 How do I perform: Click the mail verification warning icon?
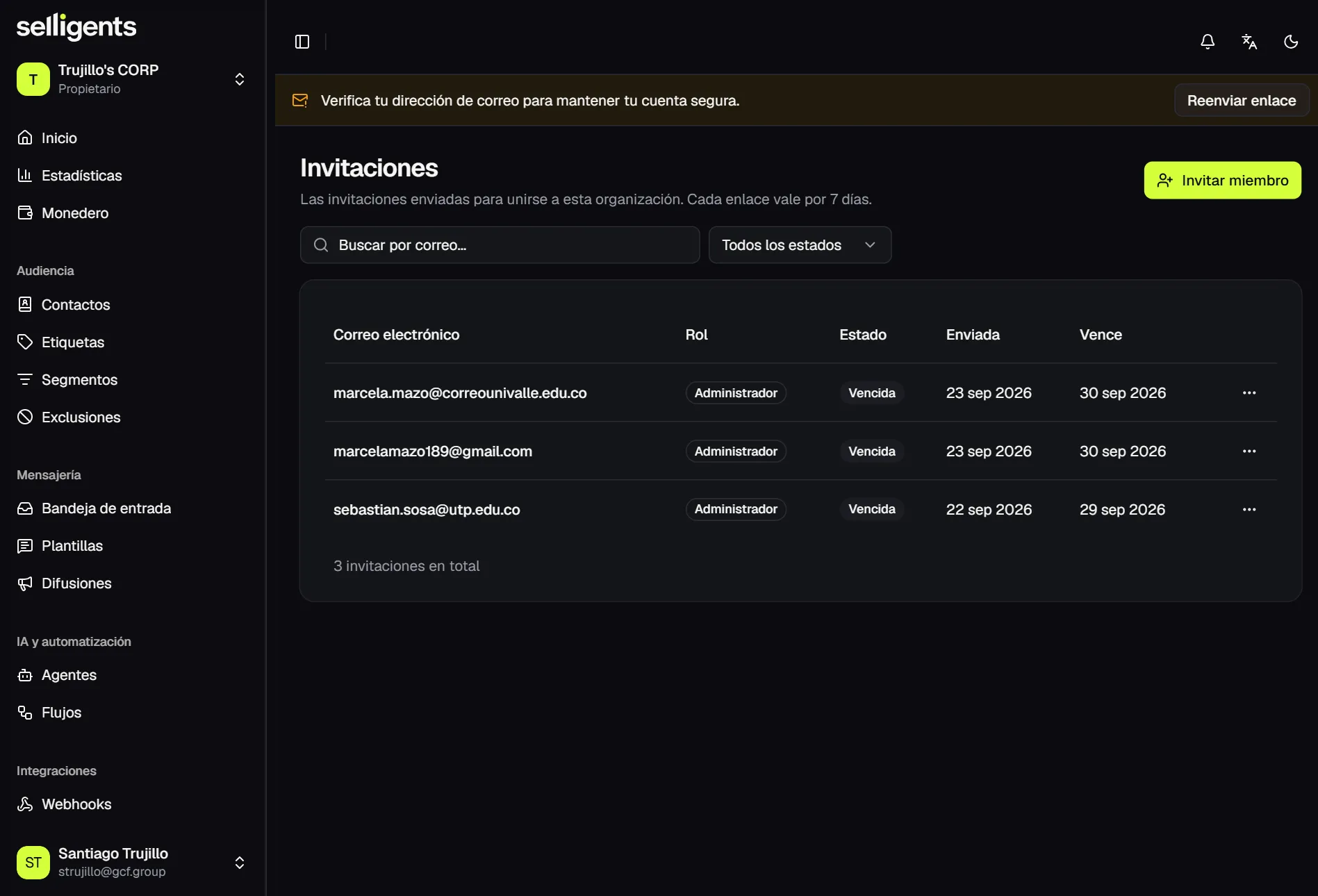point(300,101)
